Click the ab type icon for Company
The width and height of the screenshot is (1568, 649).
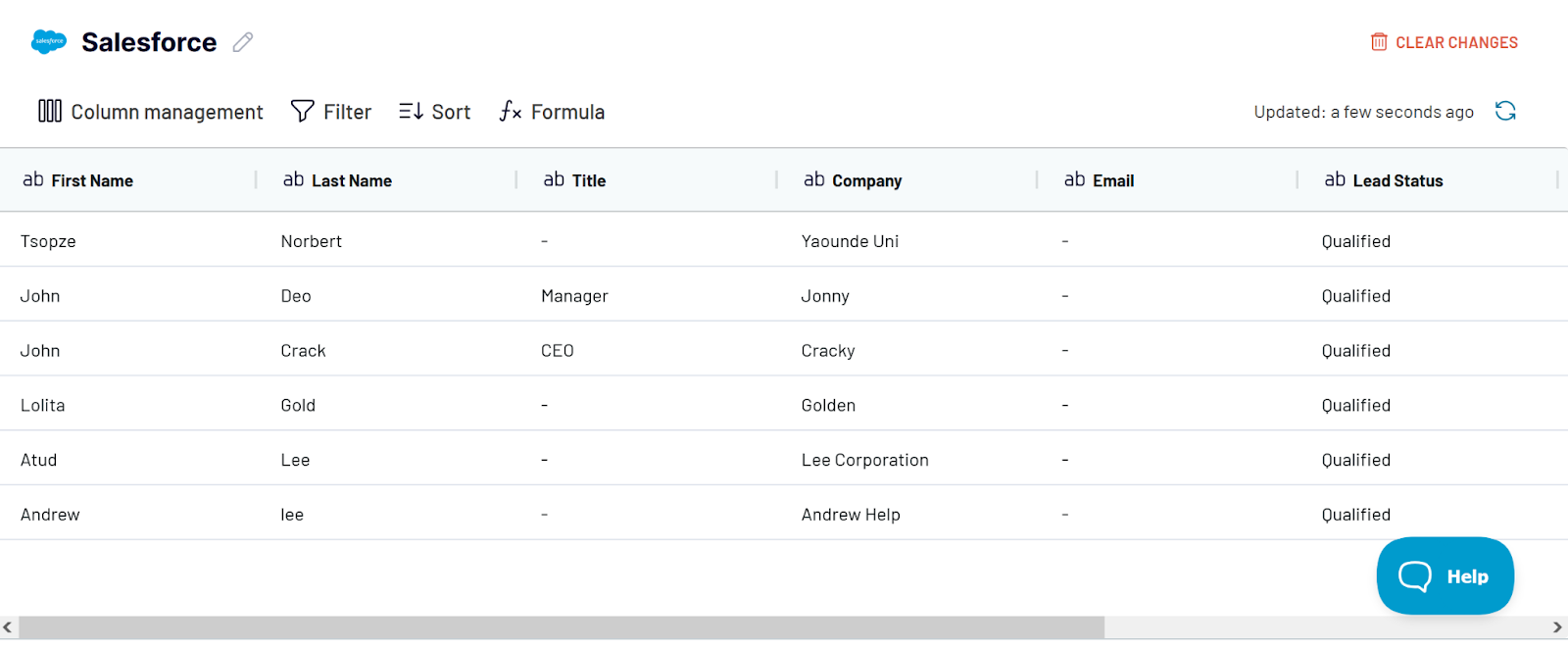pyautogui.click(x=814, y=179)
